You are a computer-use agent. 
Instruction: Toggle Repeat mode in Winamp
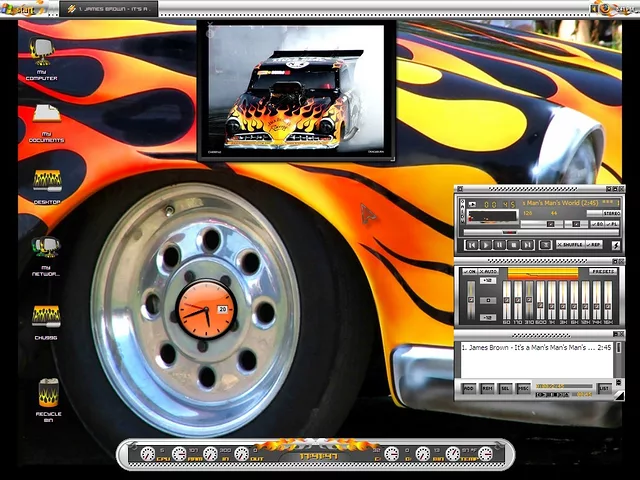pyautogui.click(x=595, y=244)
